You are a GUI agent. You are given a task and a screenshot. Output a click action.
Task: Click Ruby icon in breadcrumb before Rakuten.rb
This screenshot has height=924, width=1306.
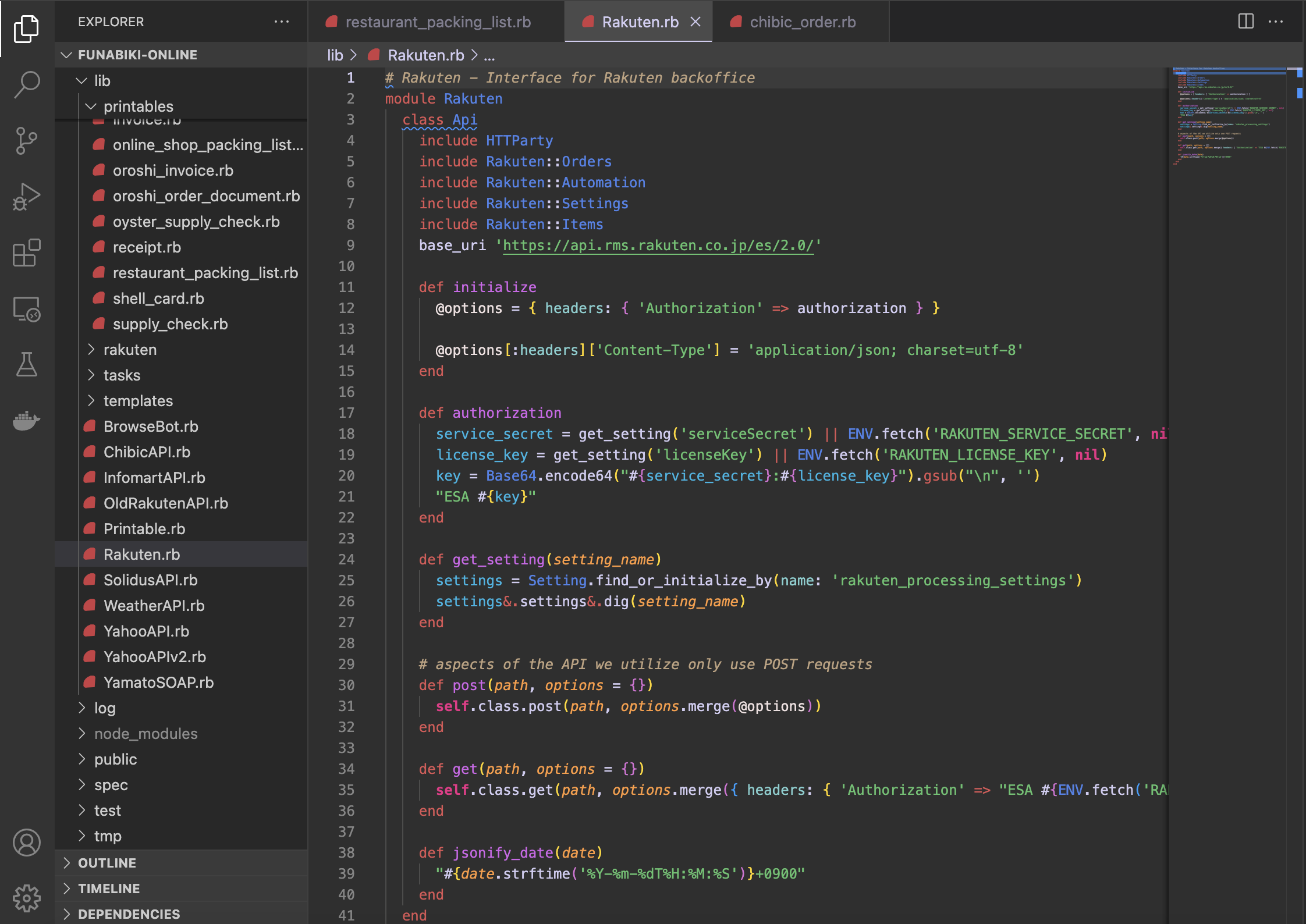click(374, 55)
